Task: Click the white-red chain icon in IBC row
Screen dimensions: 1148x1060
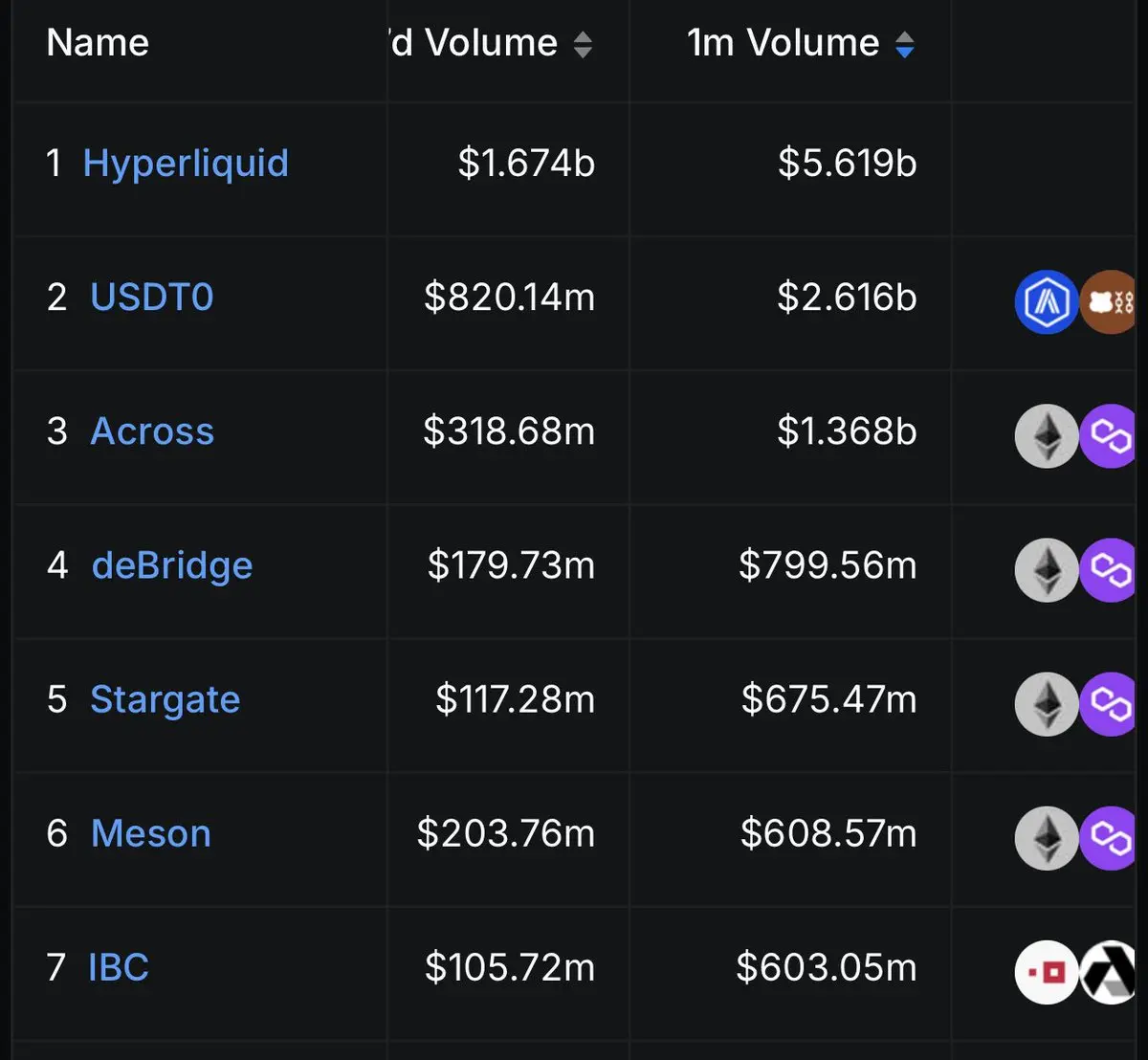Action: [1047, 972]
